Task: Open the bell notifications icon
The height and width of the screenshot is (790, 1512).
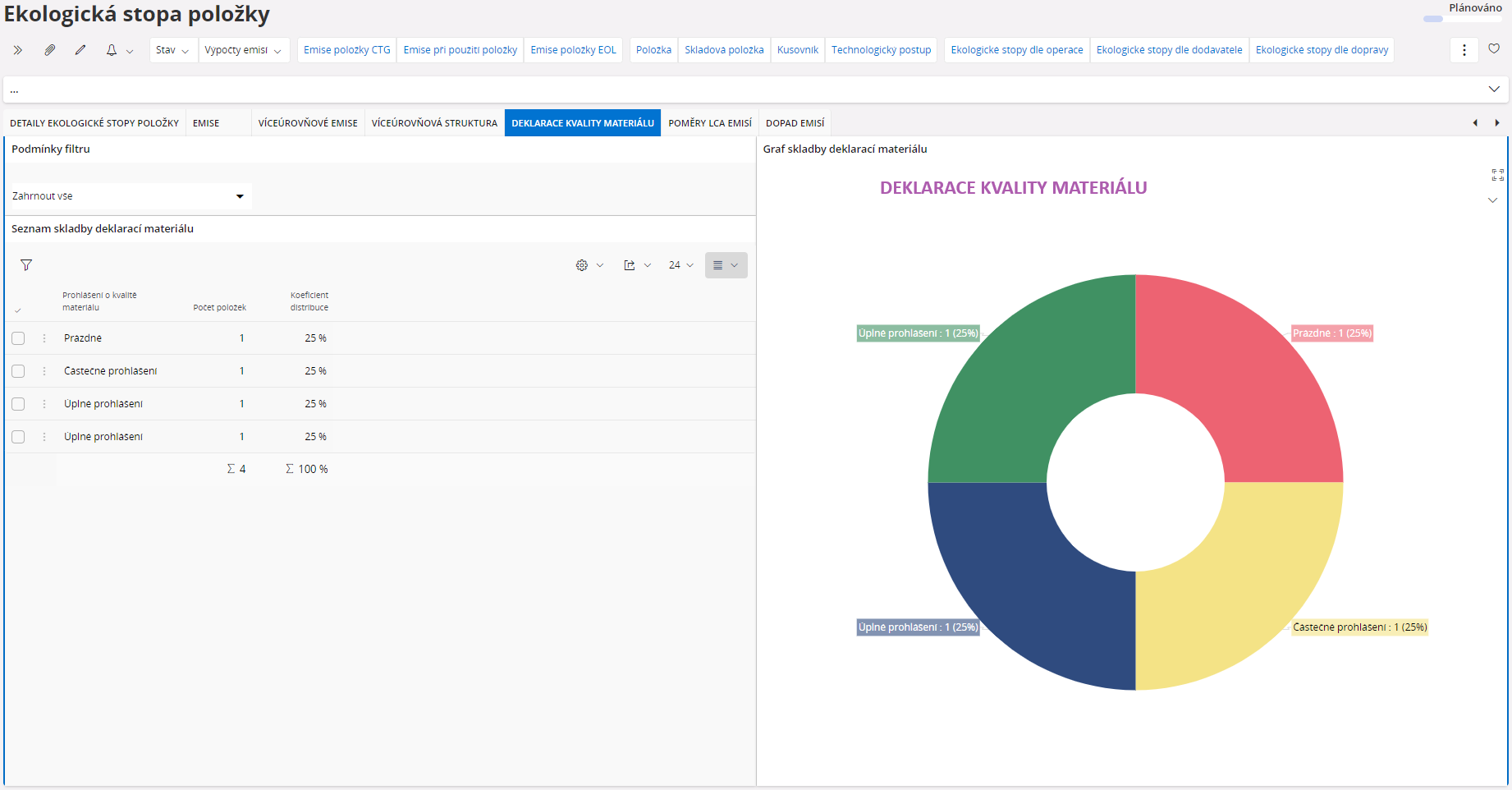Action: point(112,50)
